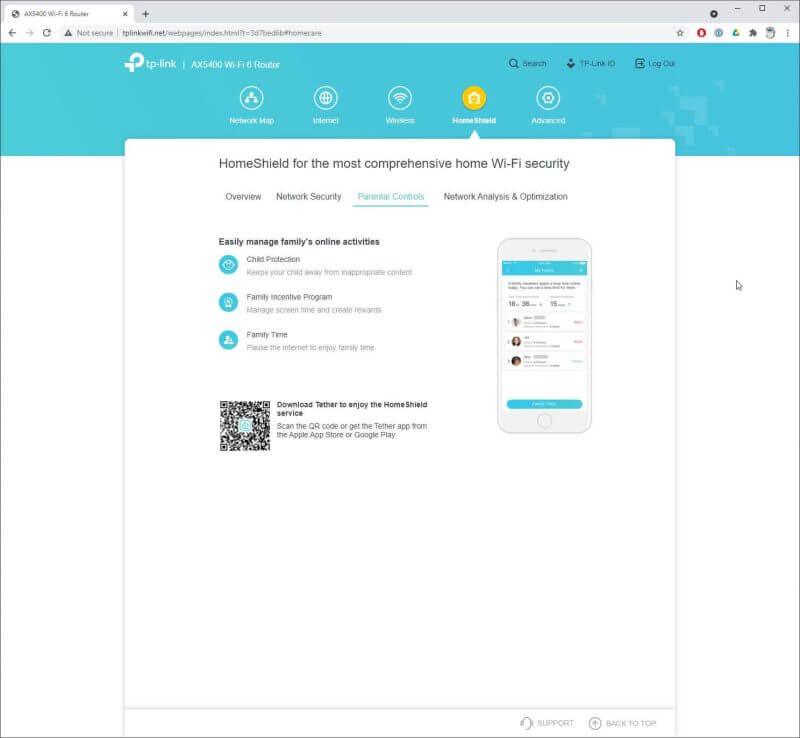Screen dimensions: 800x738
Task: Click the Search text in header
Action: point(534,63)
